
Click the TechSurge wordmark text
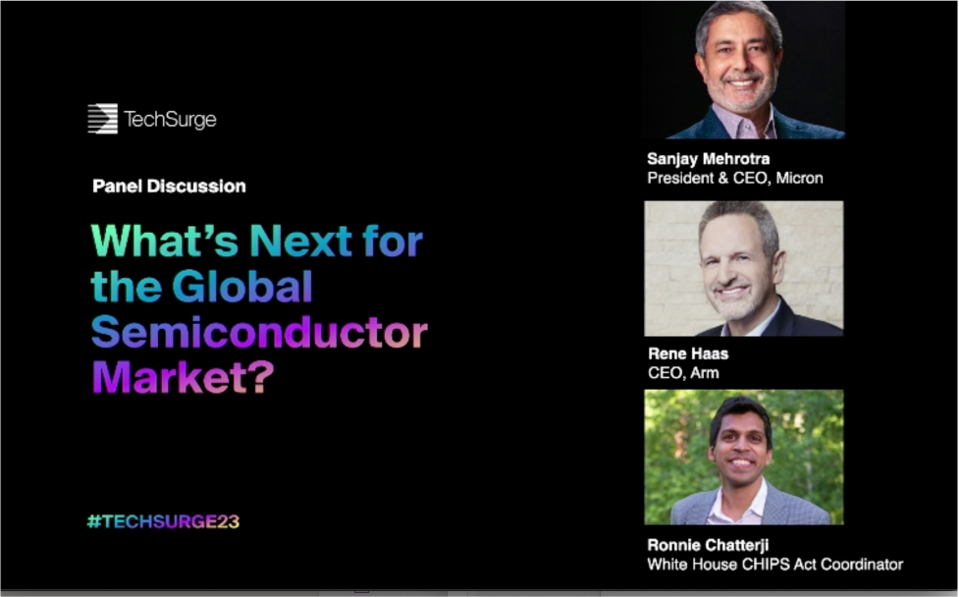tap(170, 119)
